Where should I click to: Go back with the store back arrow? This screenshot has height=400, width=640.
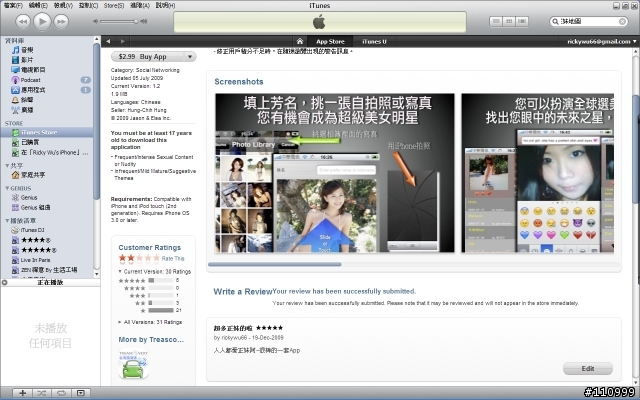point(108,41)
